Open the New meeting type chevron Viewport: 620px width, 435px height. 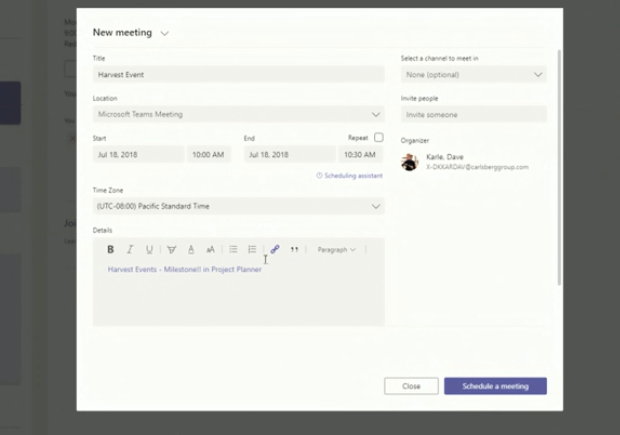coord(164,33)
